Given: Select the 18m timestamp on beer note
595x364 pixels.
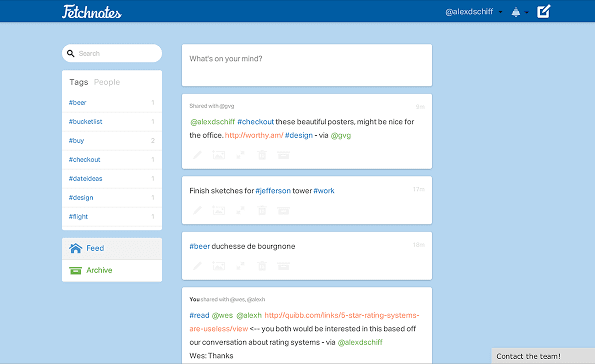Looking at the screenshot, I should [x=419, y=245].
